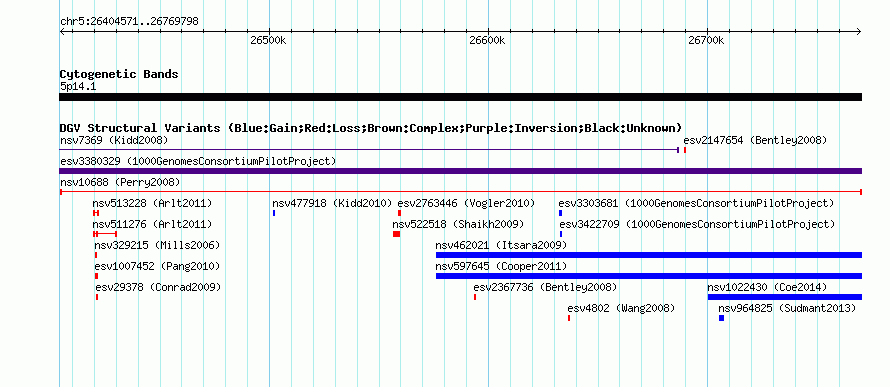Select nsv1022430 (Coe2014) label
The height and width of the screenshot is (387, 890).
tap(767, 288)
